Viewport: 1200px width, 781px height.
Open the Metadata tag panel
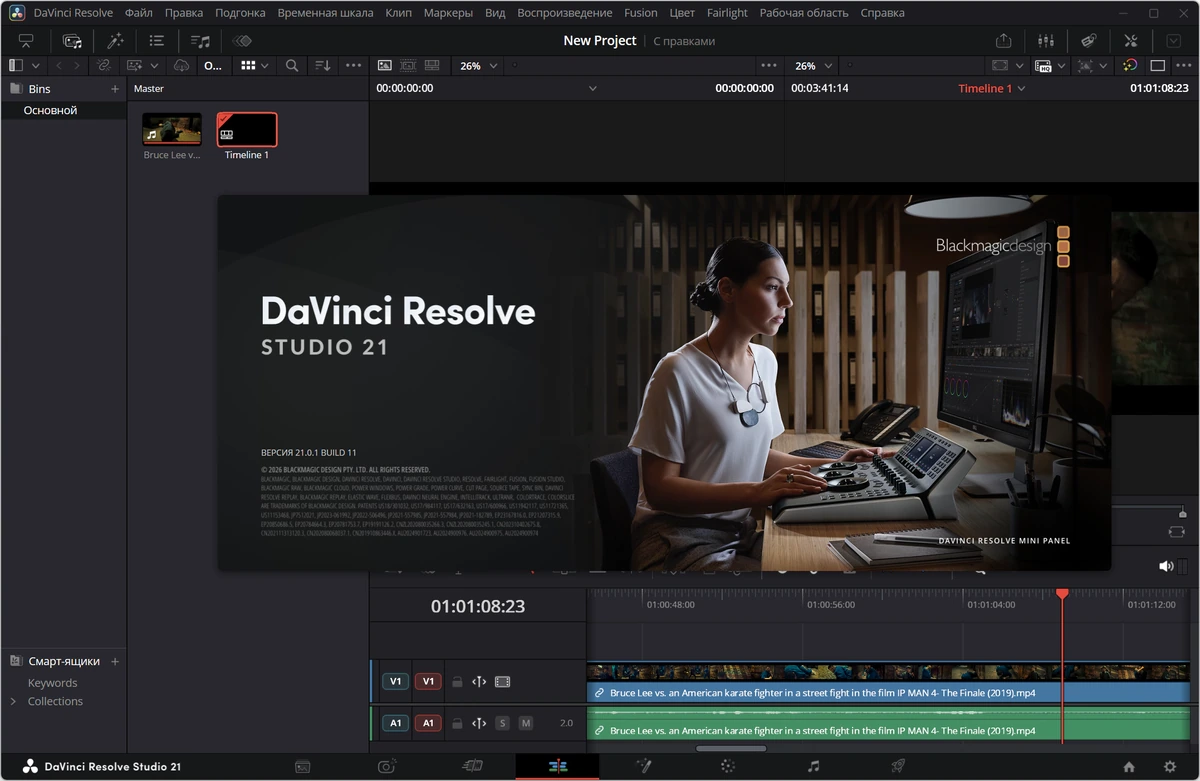click(1089, 41)
